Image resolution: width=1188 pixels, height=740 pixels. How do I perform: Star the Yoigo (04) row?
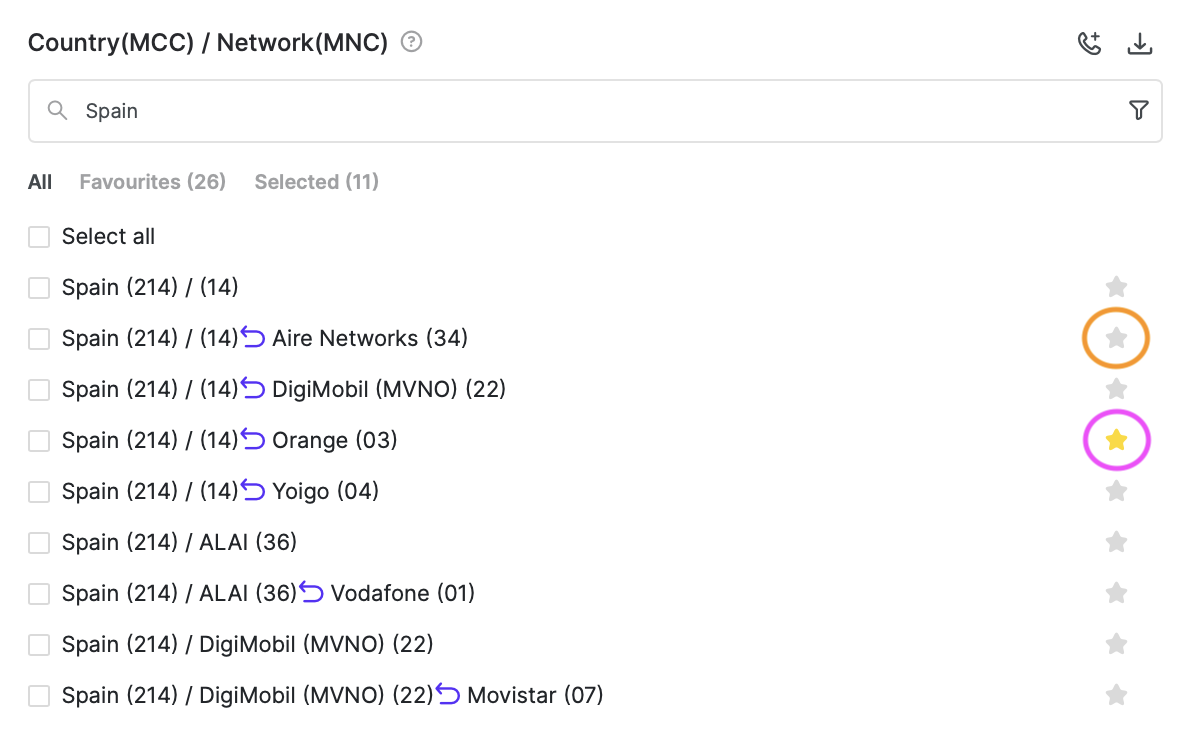[1116, 491]
